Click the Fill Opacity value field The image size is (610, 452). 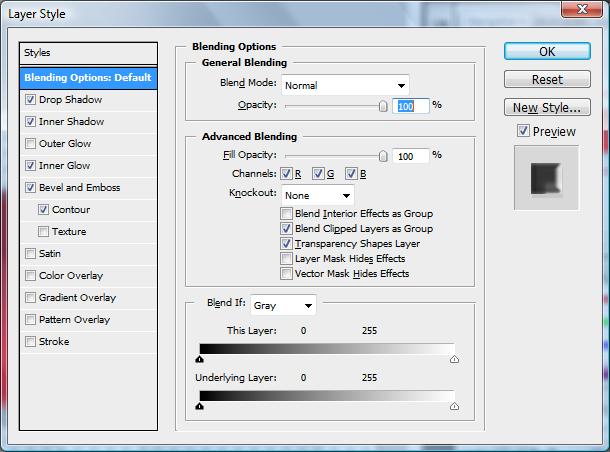tap(410, 156)
